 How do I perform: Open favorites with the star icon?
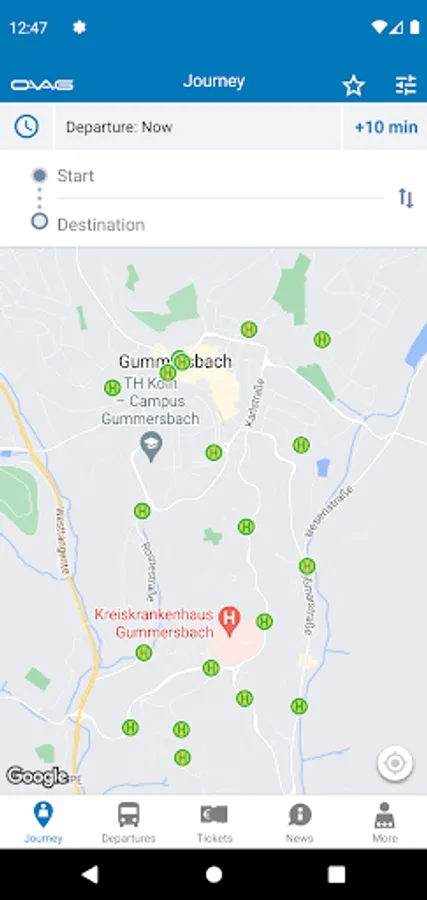[354, 86]
